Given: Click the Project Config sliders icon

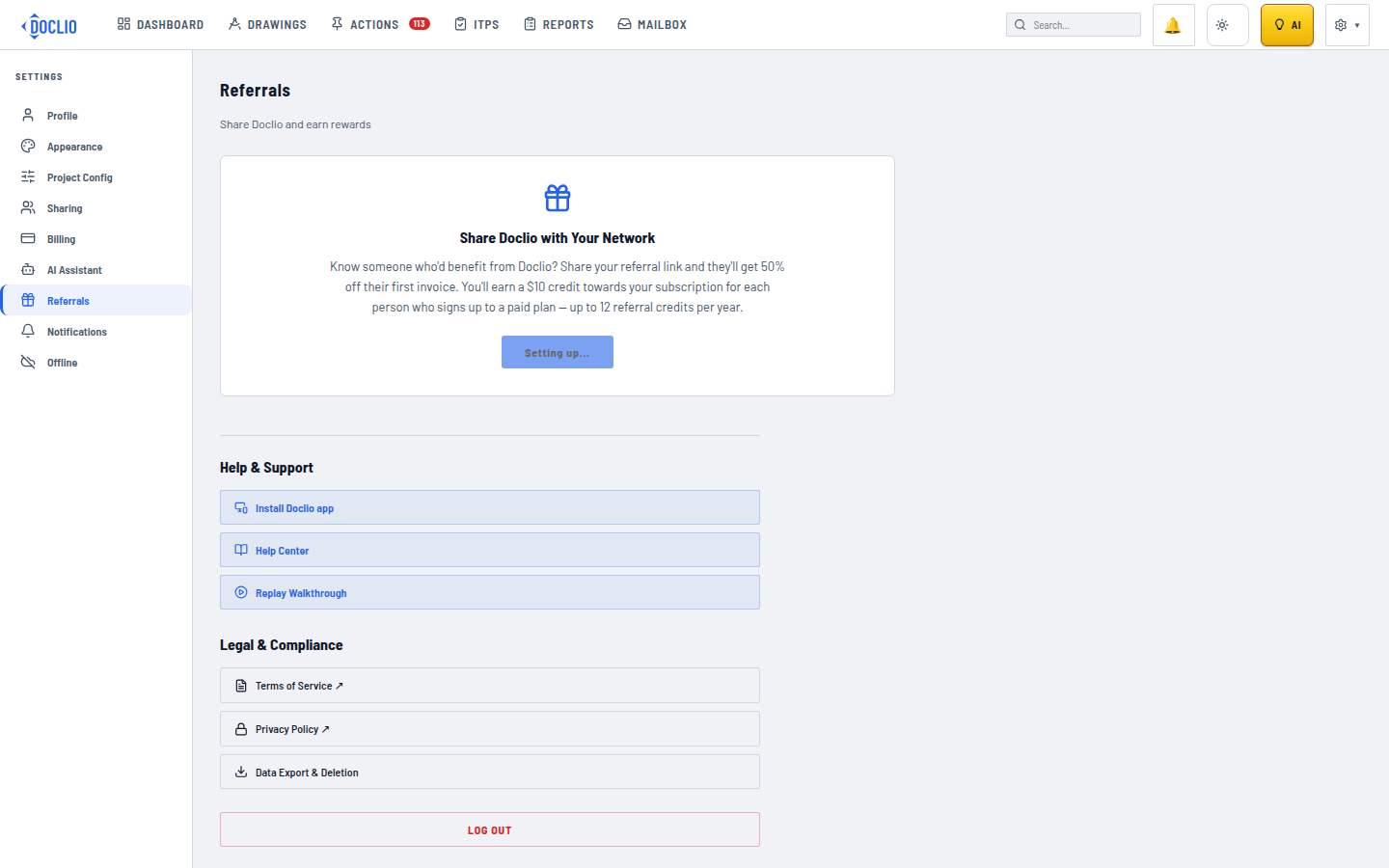Looking at the screenshot, I should point(28,176).
